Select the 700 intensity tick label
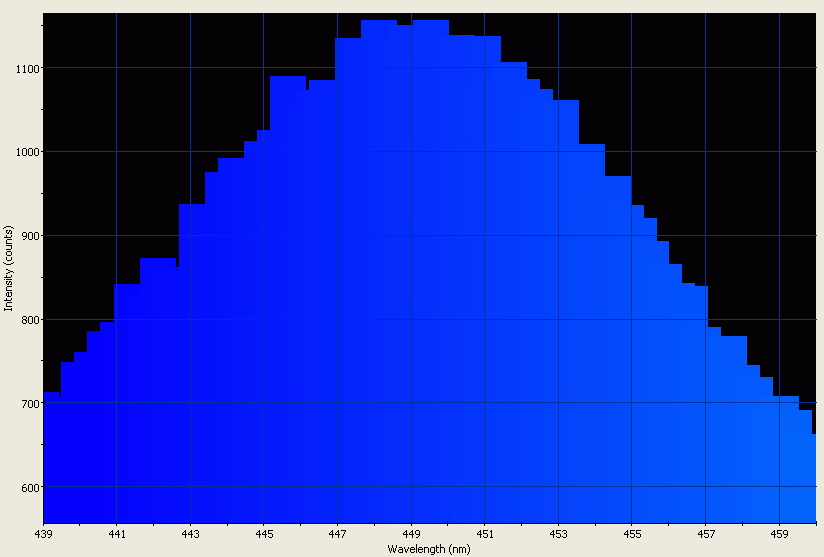824x557 pixels. tap(29, 404)
